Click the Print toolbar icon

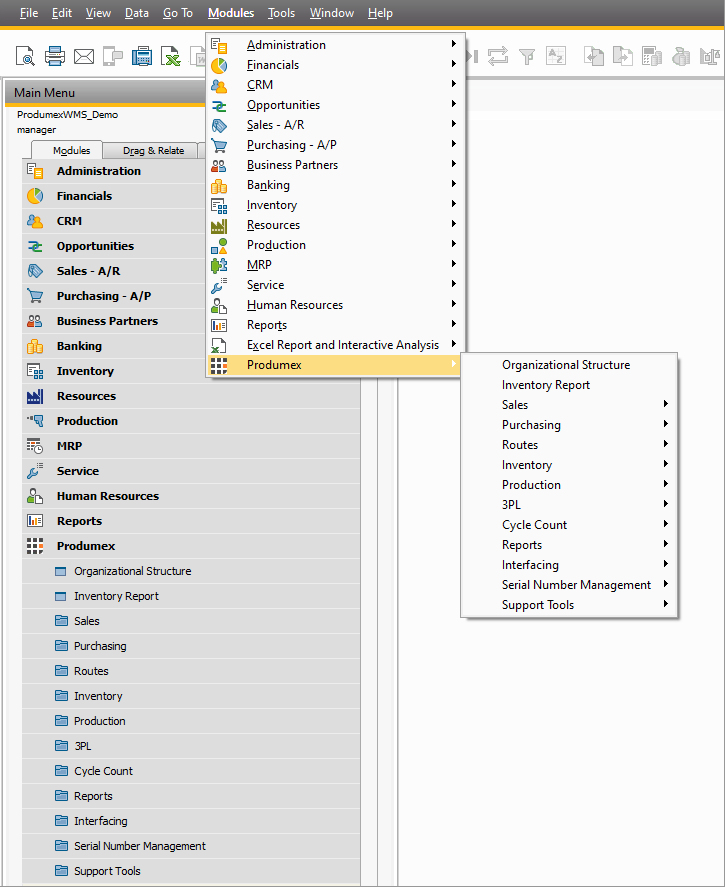55,56
